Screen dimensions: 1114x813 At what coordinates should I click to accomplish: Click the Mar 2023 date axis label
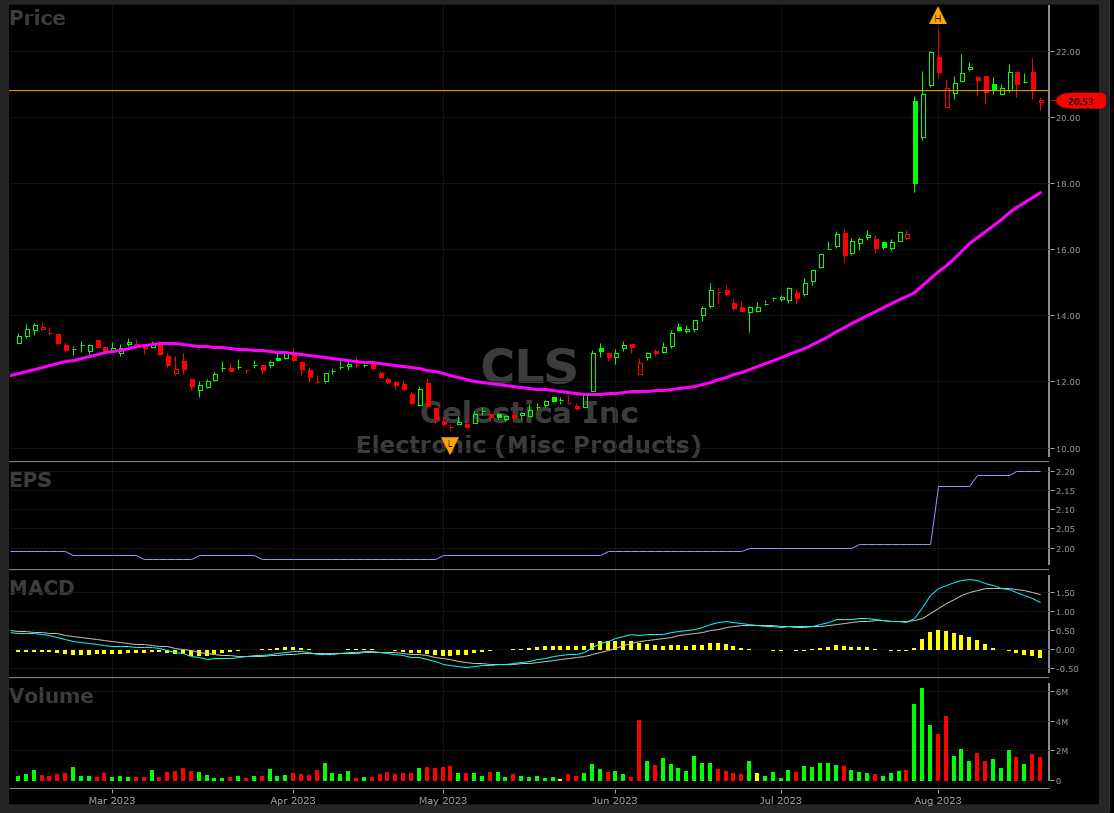point(112,800)
